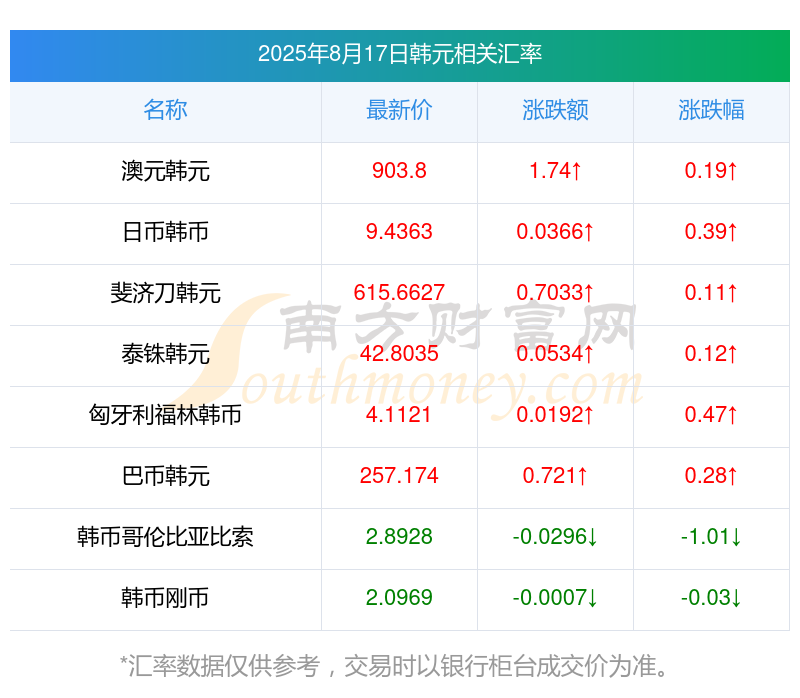The width and height of the screenshot is (800, 698).
Task: Click the change value 0.0534↑
Action: (x=555, y=354)
